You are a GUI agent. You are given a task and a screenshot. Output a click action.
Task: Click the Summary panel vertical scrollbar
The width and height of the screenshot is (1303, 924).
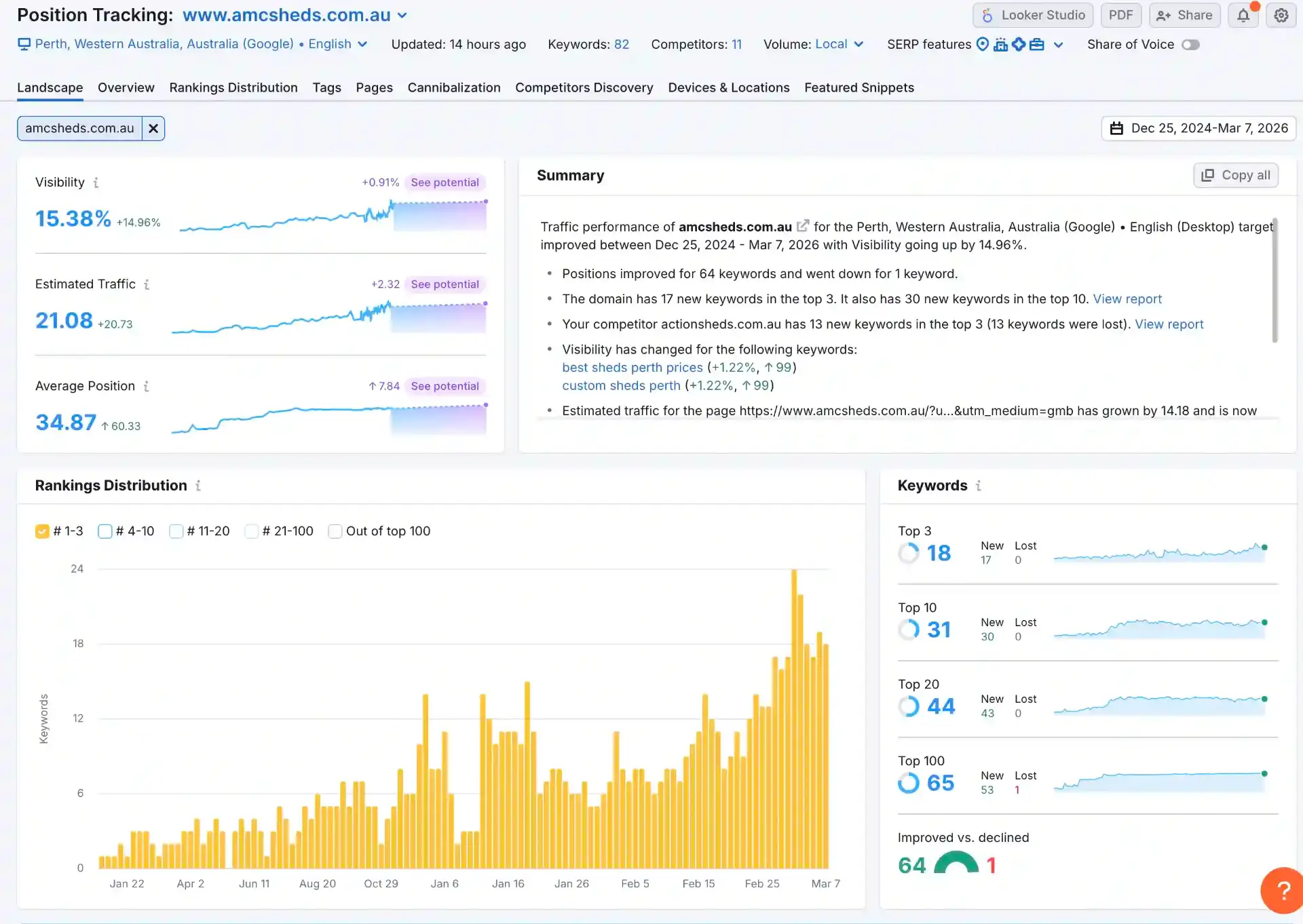1274,280
